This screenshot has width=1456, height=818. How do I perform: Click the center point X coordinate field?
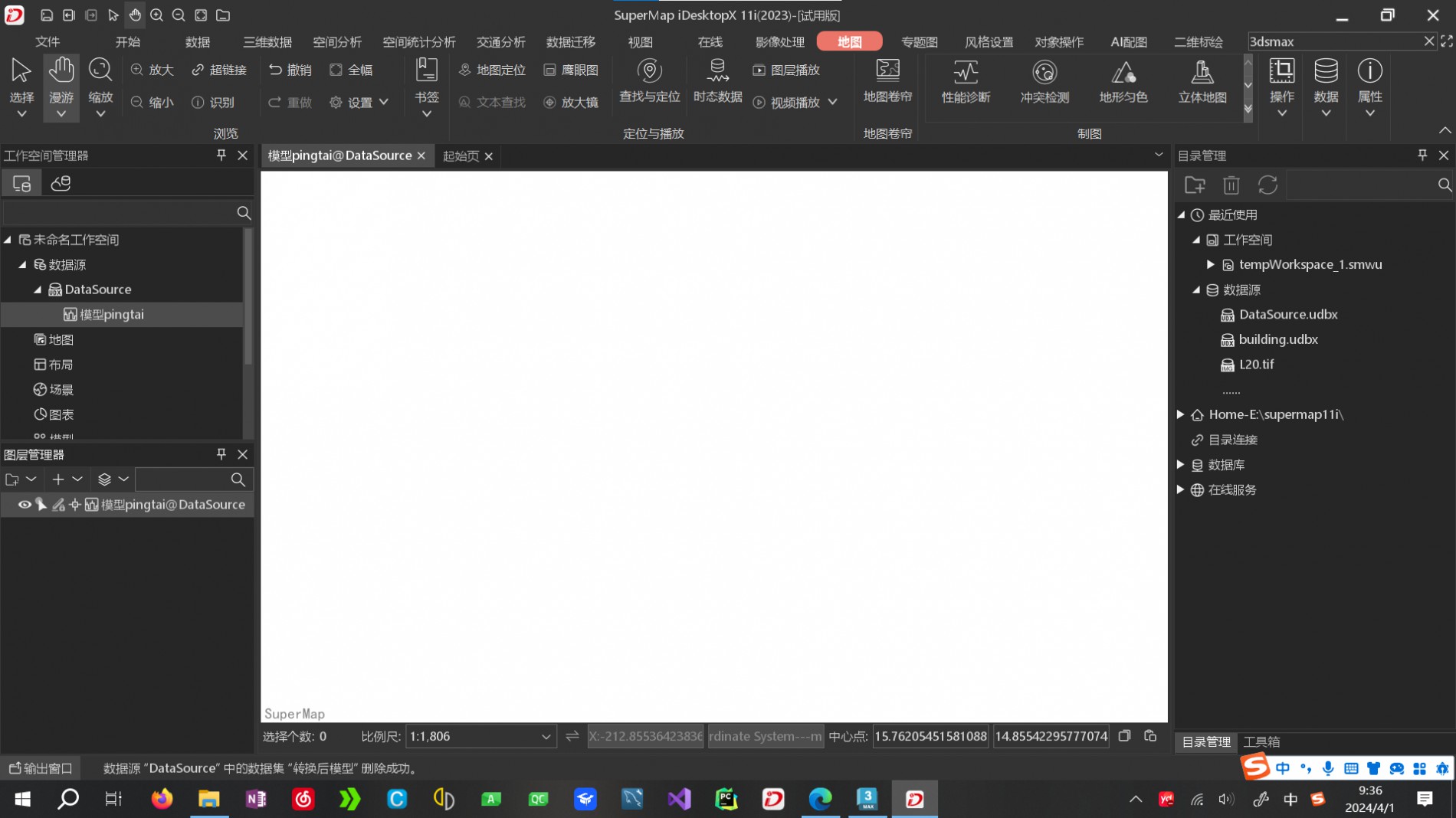(x=930, y=736)
